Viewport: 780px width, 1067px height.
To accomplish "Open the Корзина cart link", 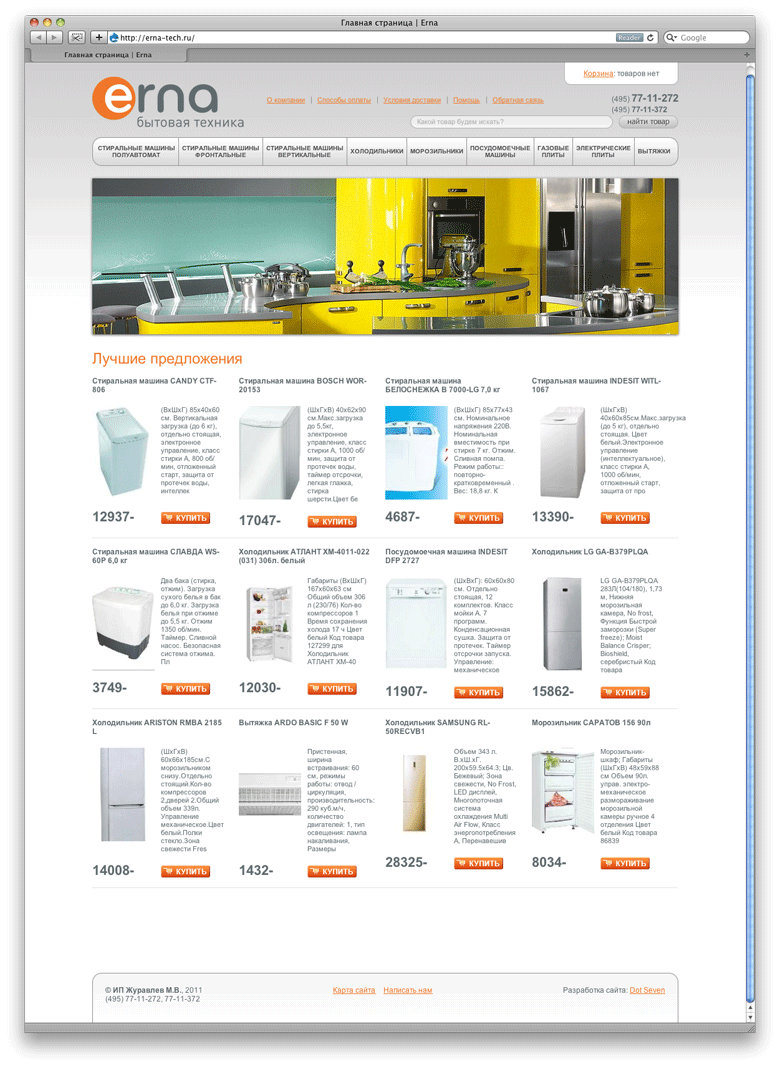I will (x=598, y=73).
